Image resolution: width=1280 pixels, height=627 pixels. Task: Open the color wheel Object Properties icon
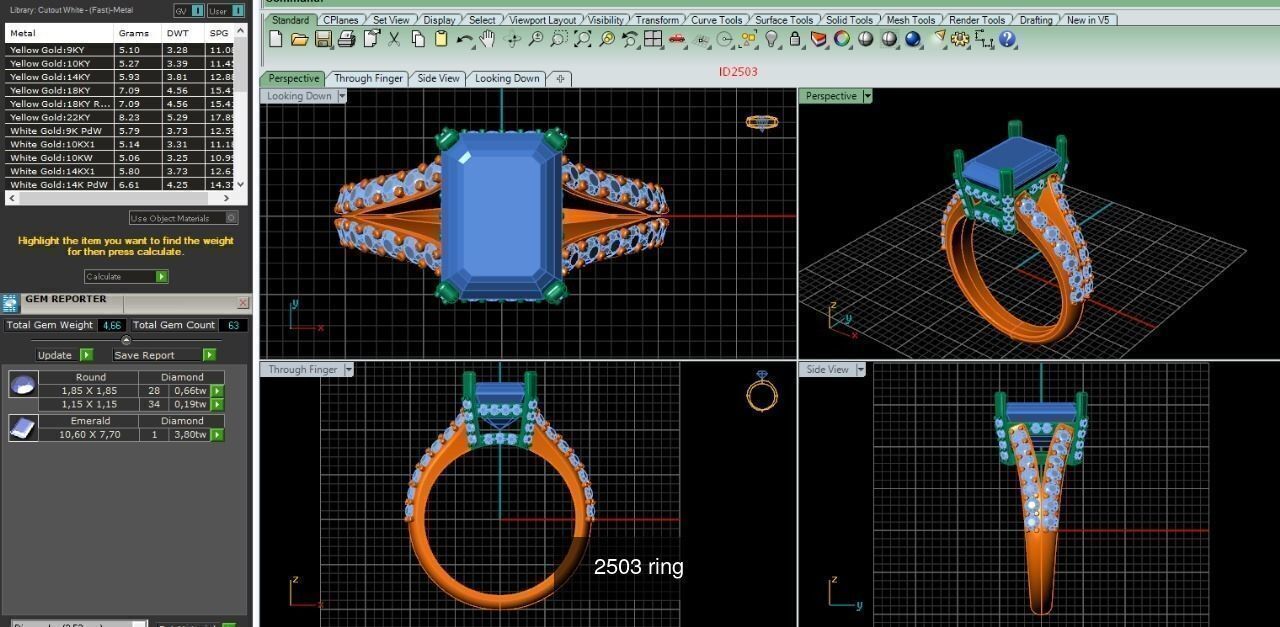click(x=842, y=39)
